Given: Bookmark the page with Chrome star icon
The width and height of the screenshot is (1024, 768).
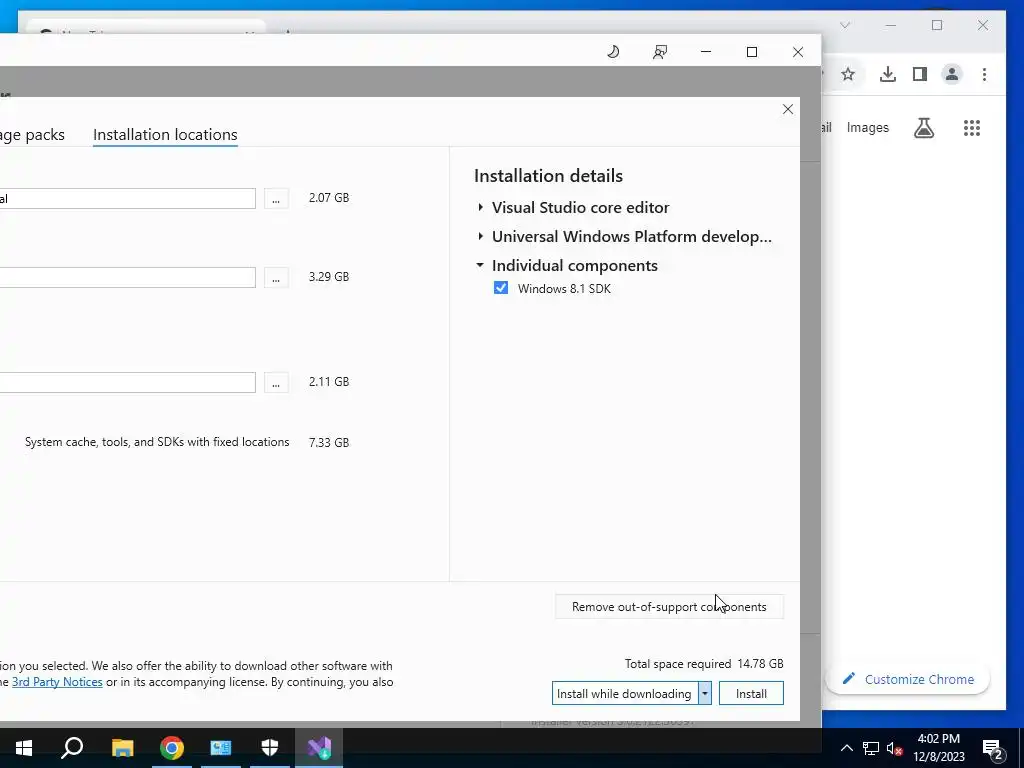Looking at the screenshot, I should [848, 74].
